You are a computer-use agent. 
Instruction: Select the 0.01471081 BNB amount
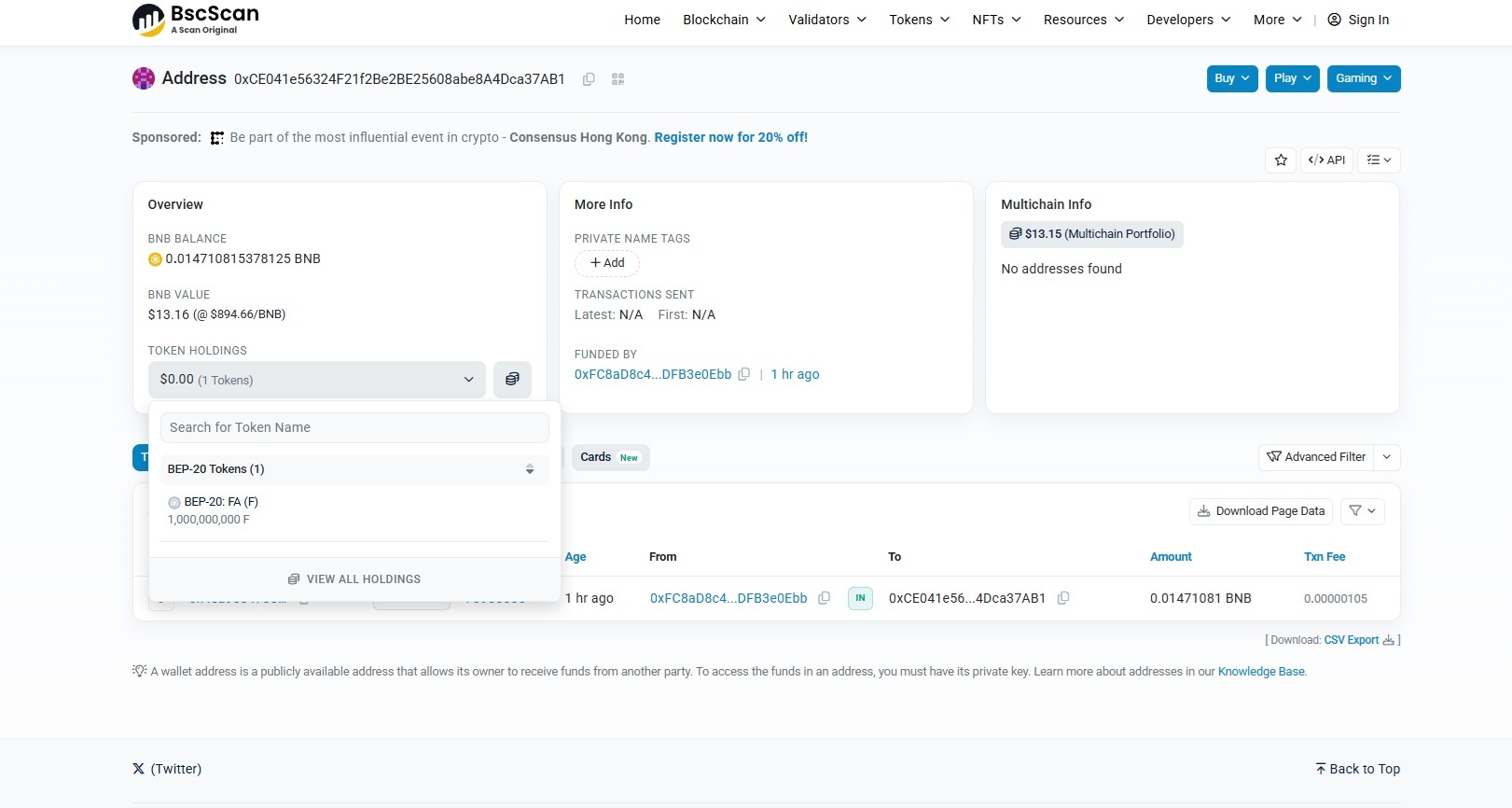(x=1200, y=598)
